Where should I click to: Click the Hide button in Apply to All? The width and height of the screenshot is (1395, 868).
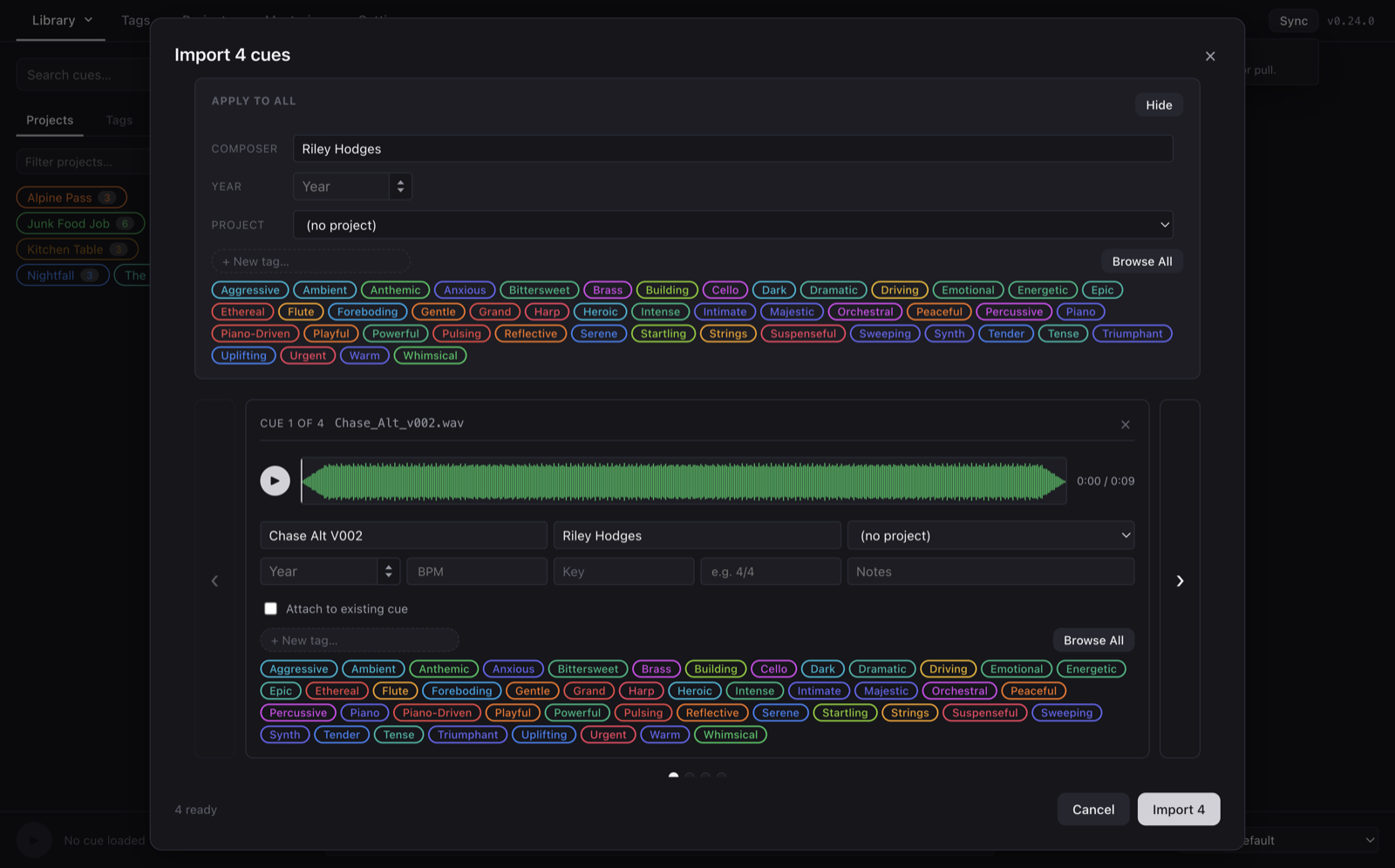click(1159, 105)
